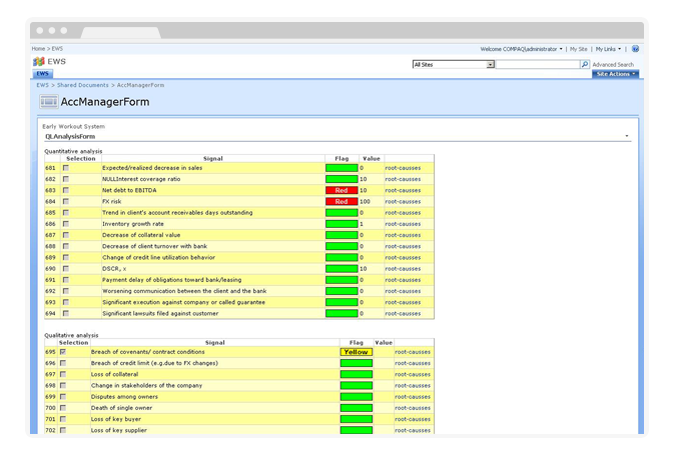Click 'Decrease of collateral value' signal text
This screenshot has width=674, height=455.
141,235
